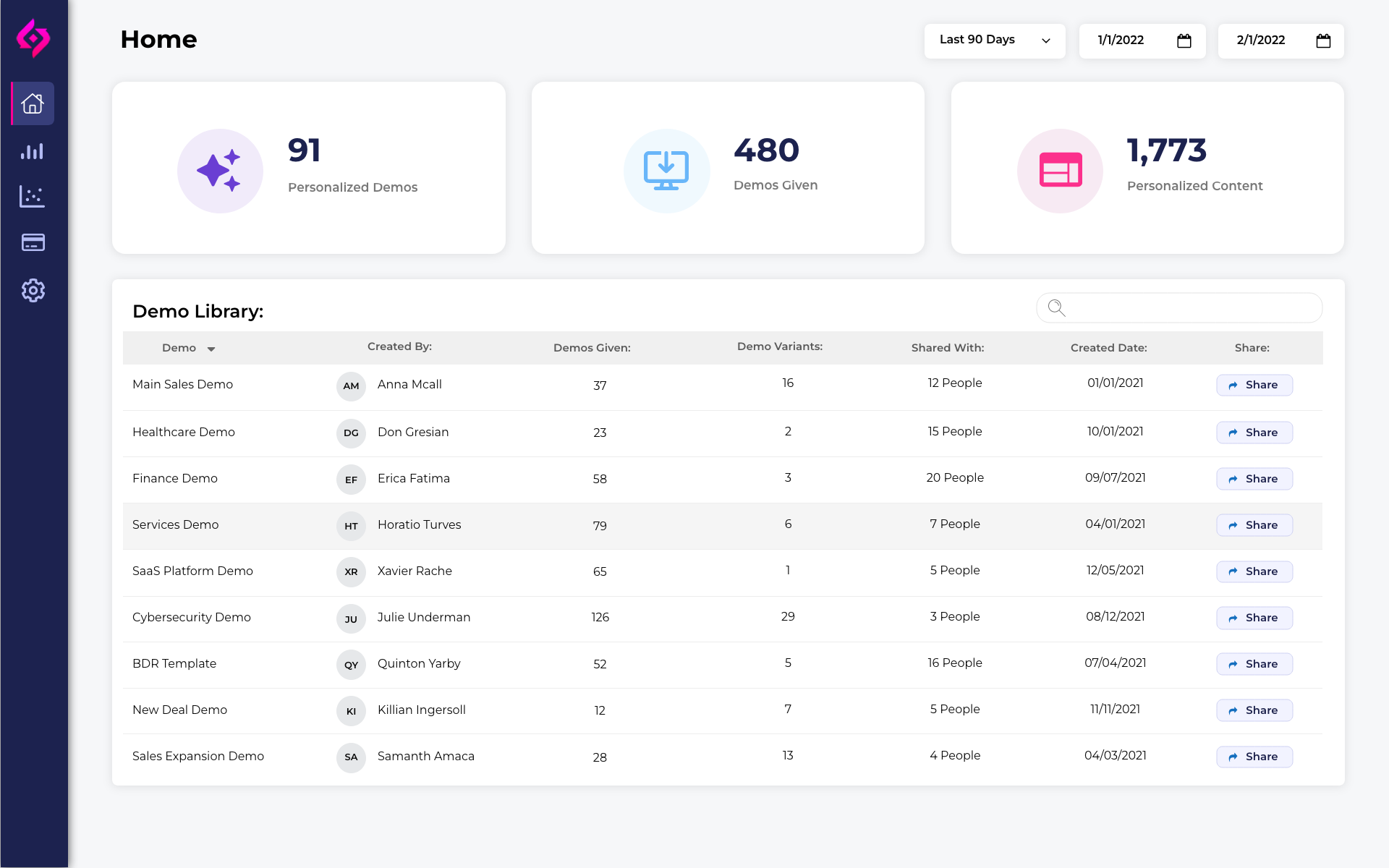Click the Shared With column header
This screenshot has height=868, width=1389.
click(x=947, y=347)
